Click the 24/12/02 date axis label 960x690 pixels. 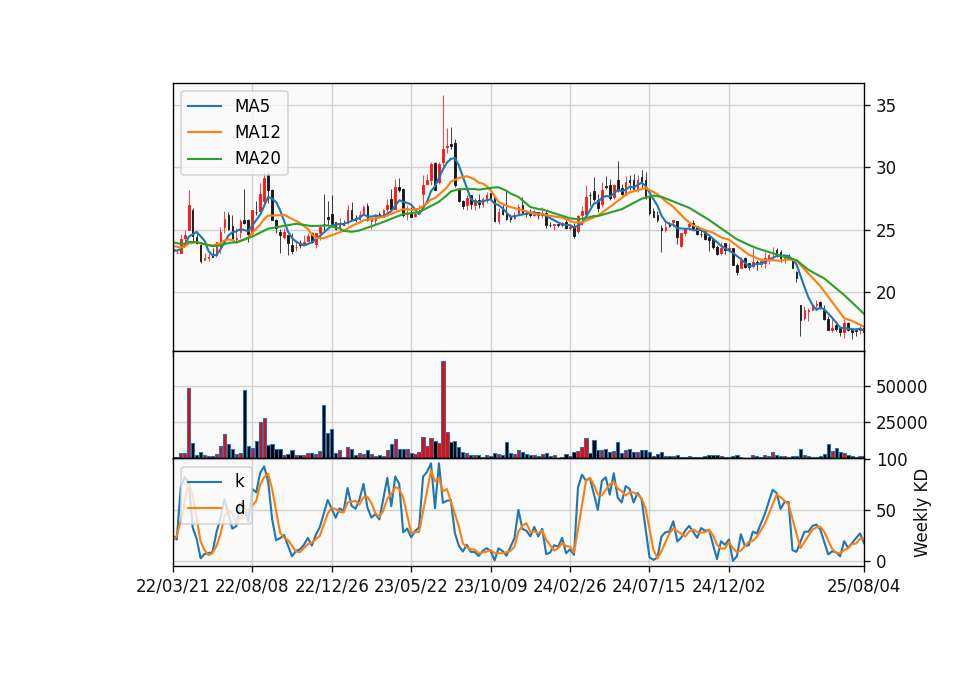point(729,586)
